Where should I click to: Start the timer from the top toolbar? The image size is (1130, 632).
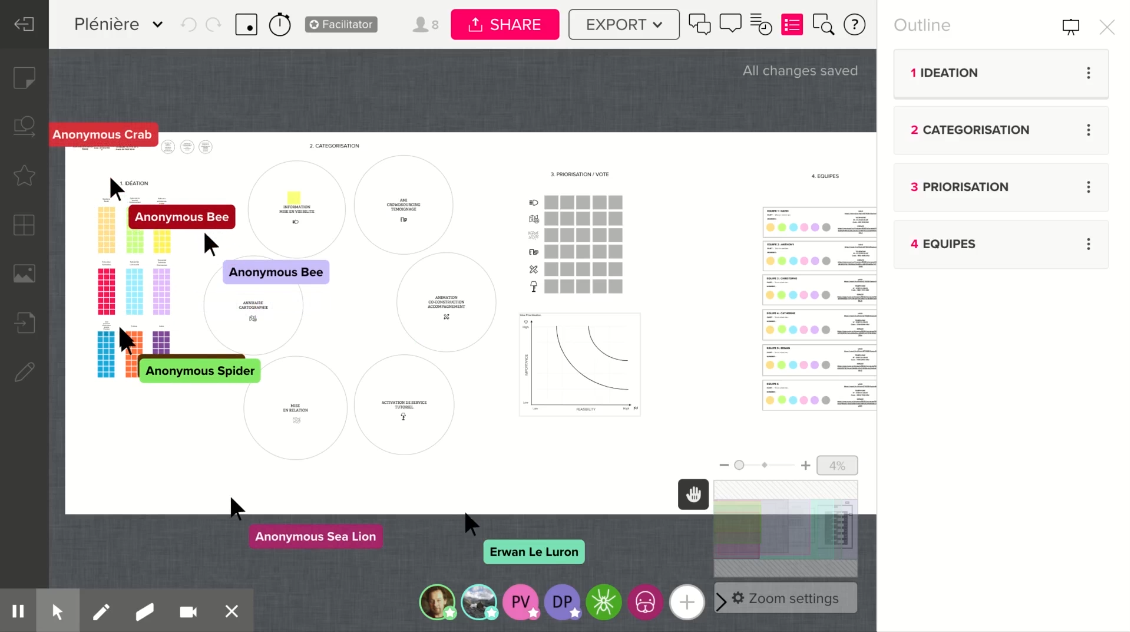point(280,25)
